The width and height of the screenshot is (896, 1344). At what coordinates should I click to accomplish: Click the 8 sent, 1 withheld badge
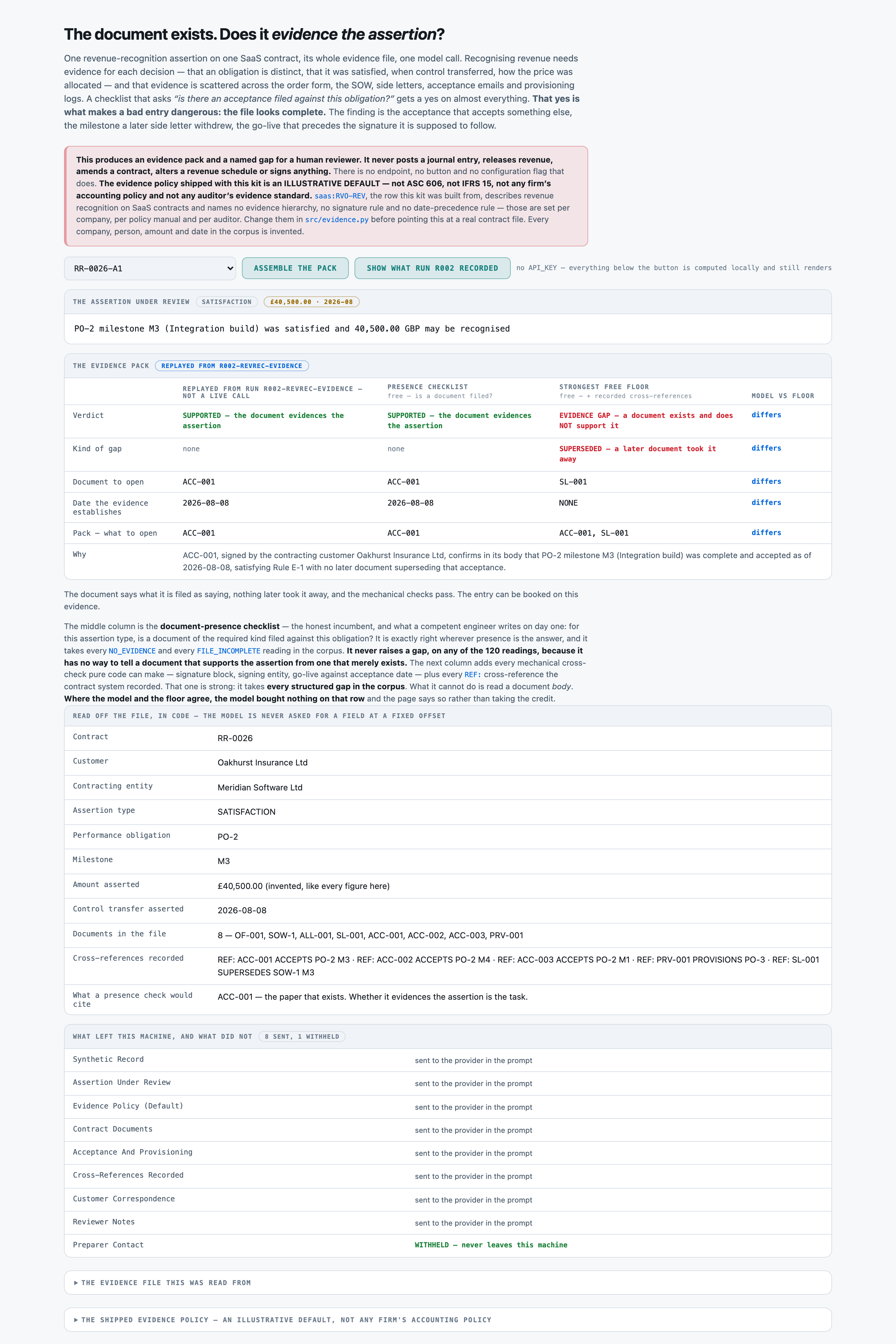[x=302, y=1036]
